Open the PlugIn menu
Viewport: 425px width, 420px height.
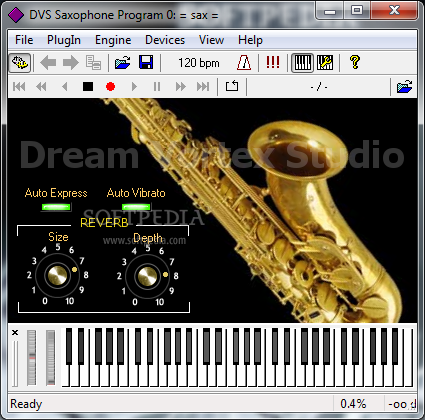coord(64,40)
